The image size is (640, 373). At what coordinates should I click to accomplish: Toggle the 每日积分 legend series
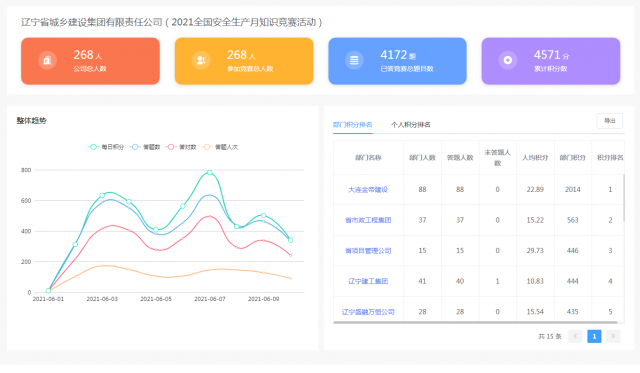(x=106, y=147)
